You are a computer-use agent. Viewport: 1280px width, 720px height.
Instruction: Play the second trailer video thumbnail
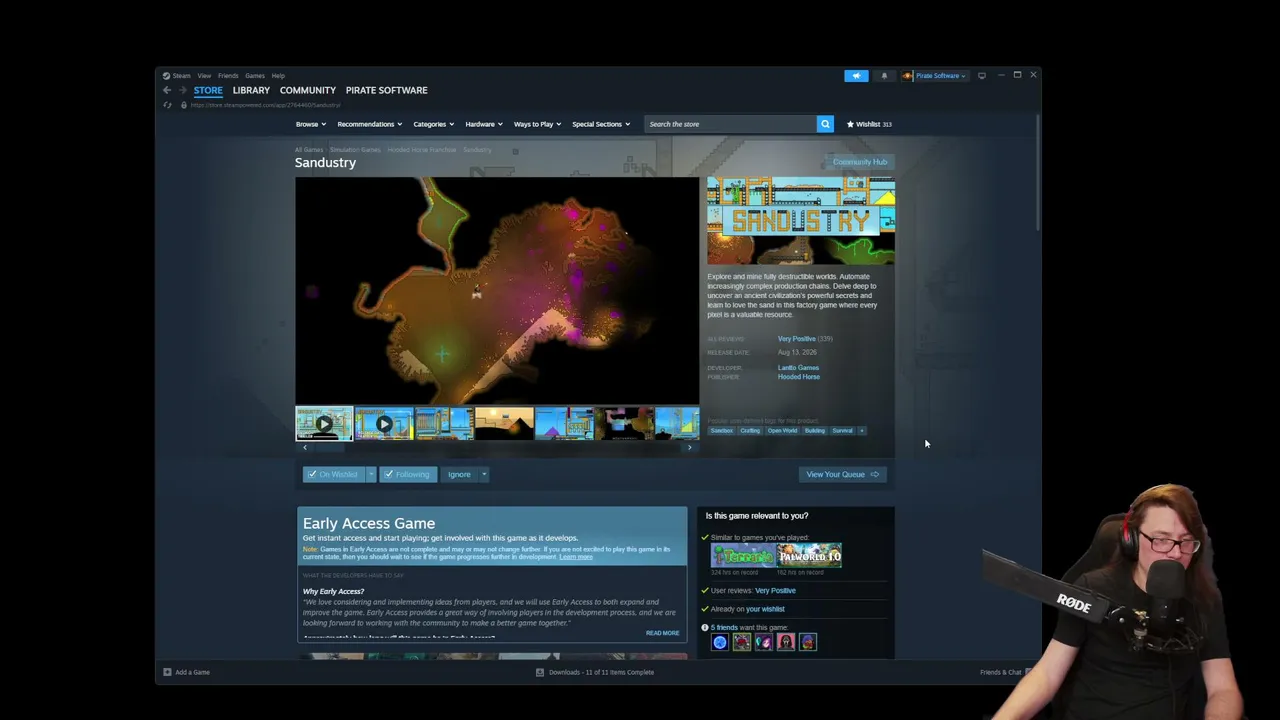click(x=384, y=423)
